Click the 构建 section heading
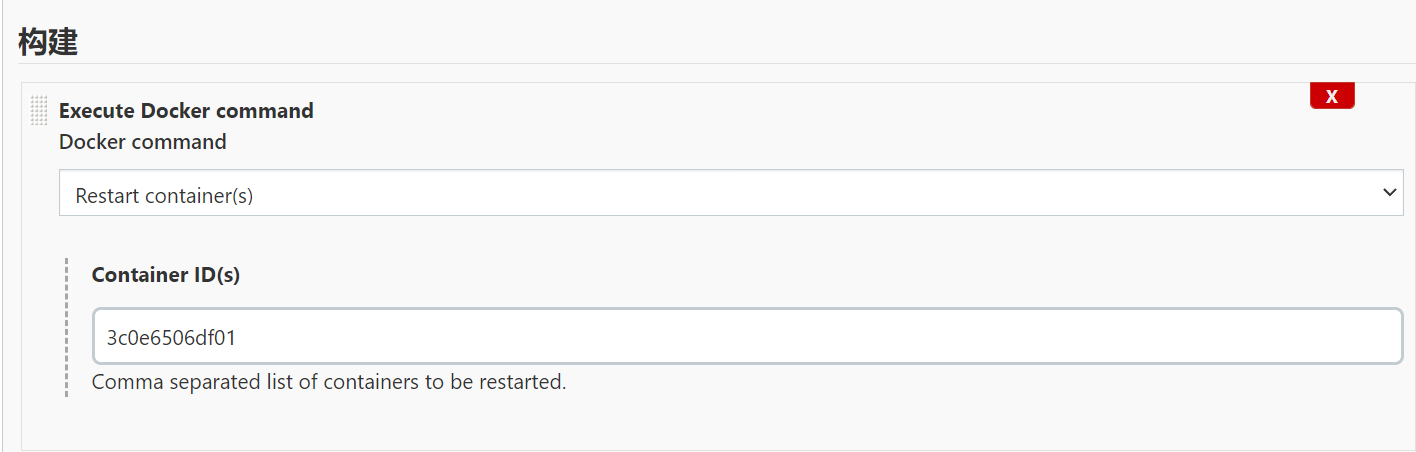1416x452 pixels. coord(48,42)
